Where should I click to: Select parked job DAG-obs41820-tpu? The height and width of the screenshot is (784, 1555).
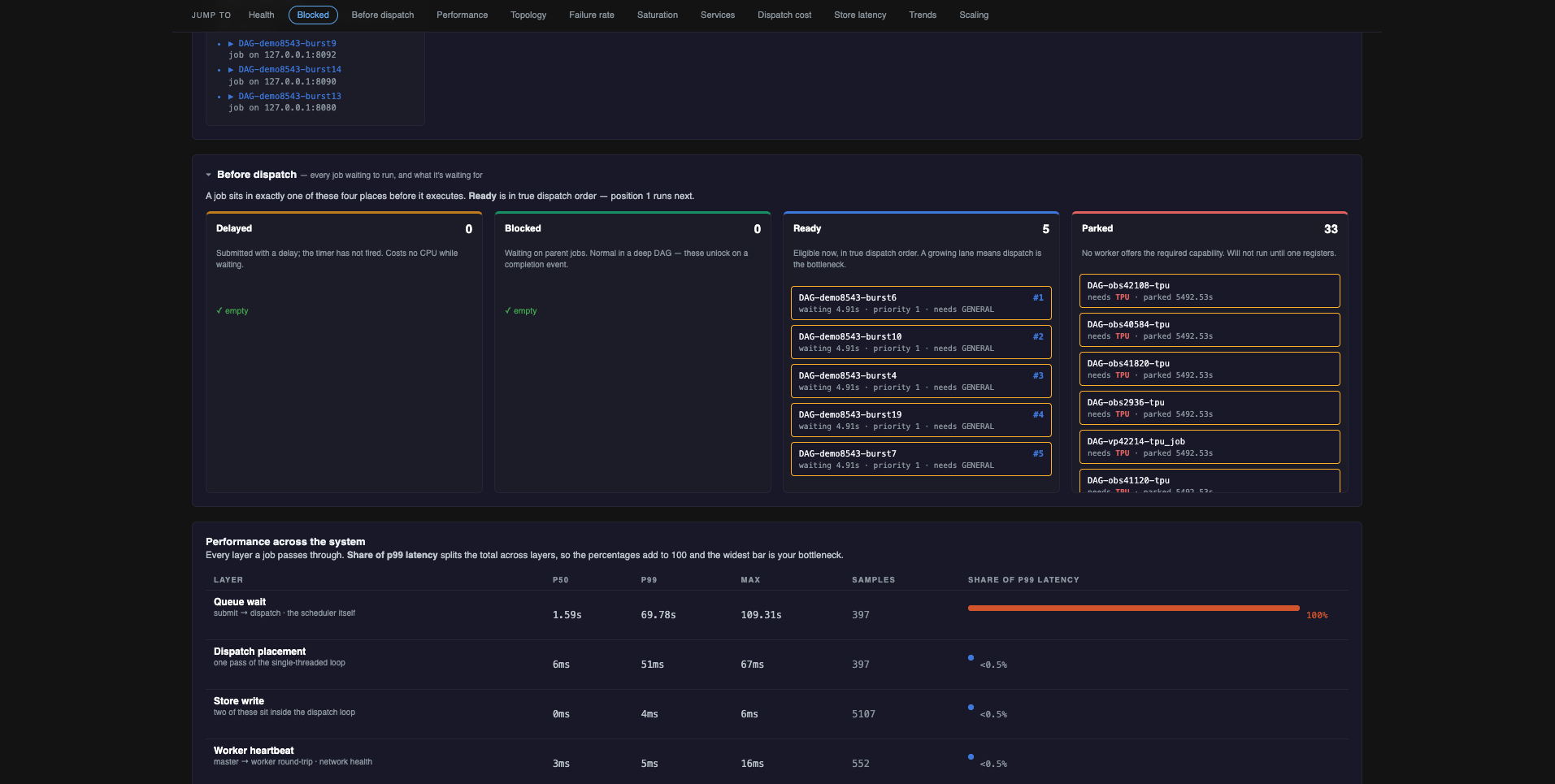point(1210,369)
